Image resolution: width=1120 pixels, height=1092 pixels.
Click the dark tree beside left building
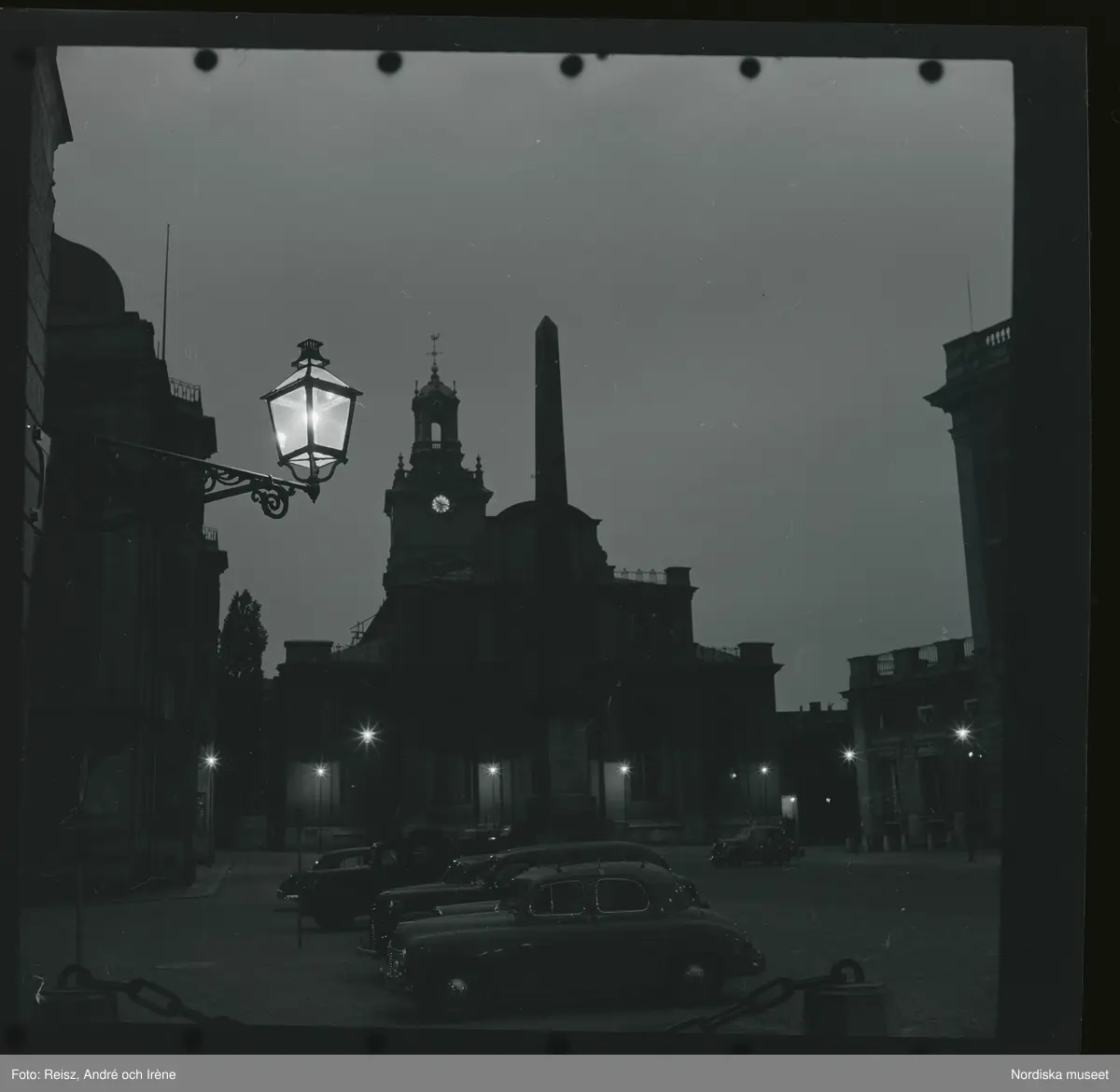(242, 637)
